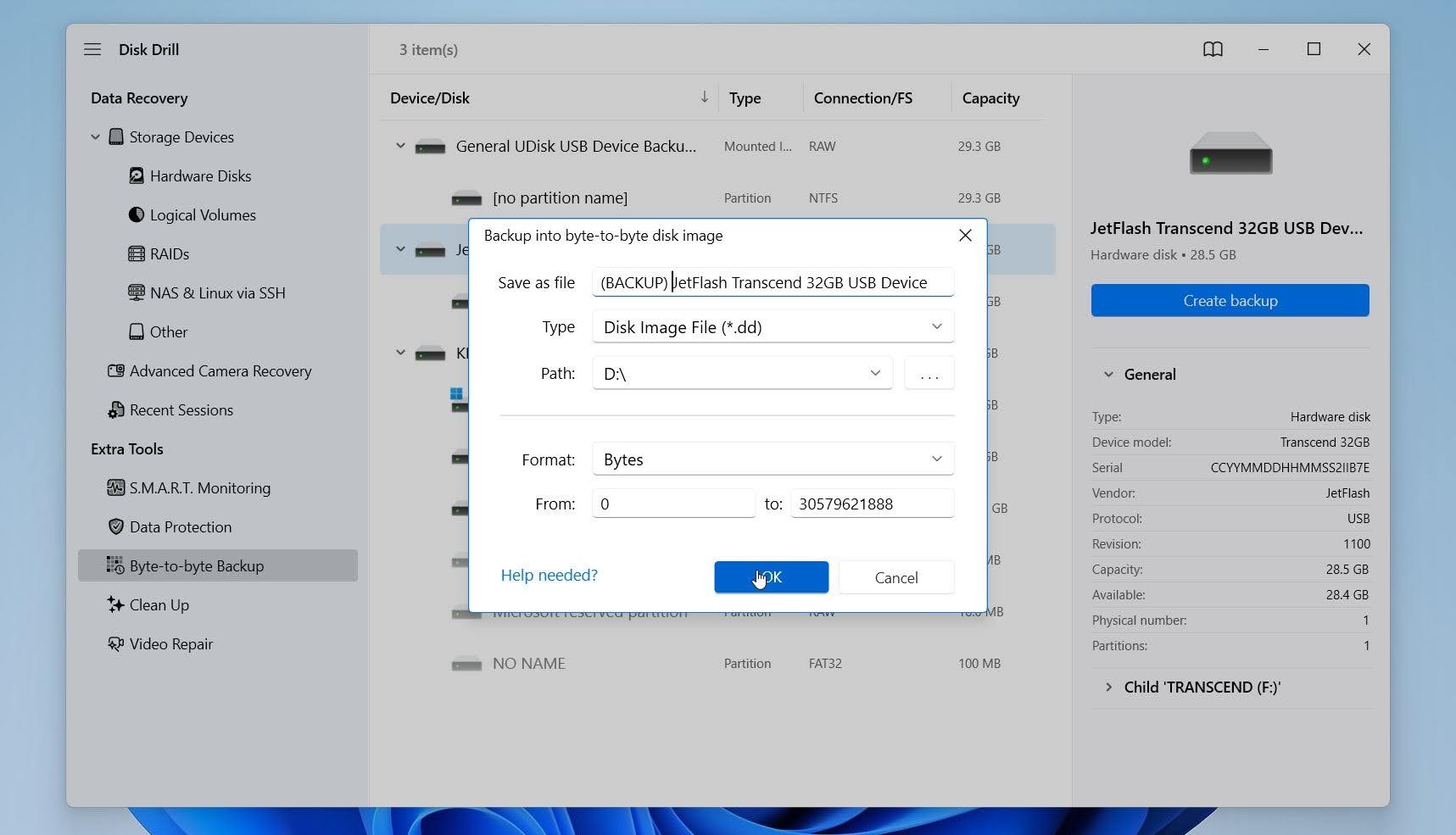Click the large drive image in details panel
Screen dimensions: 1456x835
click(1230, 153)
